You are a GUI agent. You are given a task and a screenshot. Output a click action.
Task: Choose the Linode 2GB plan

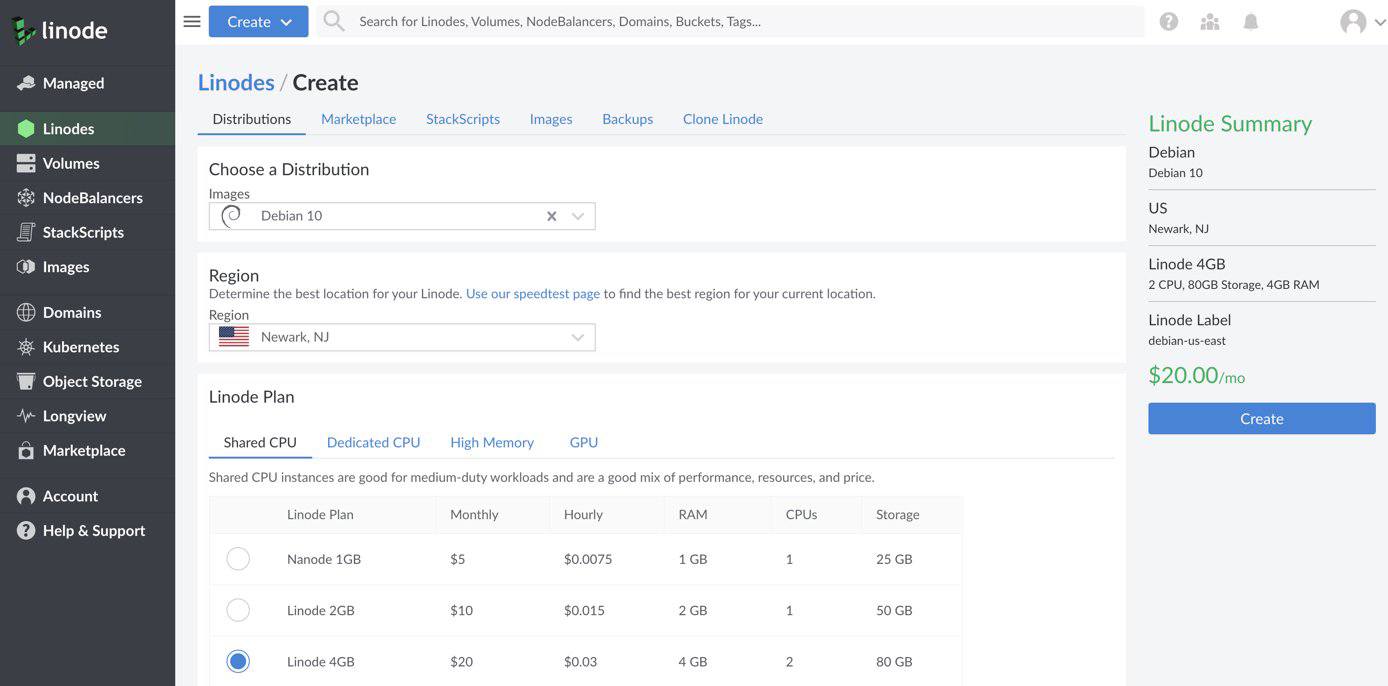click(237, 609)
